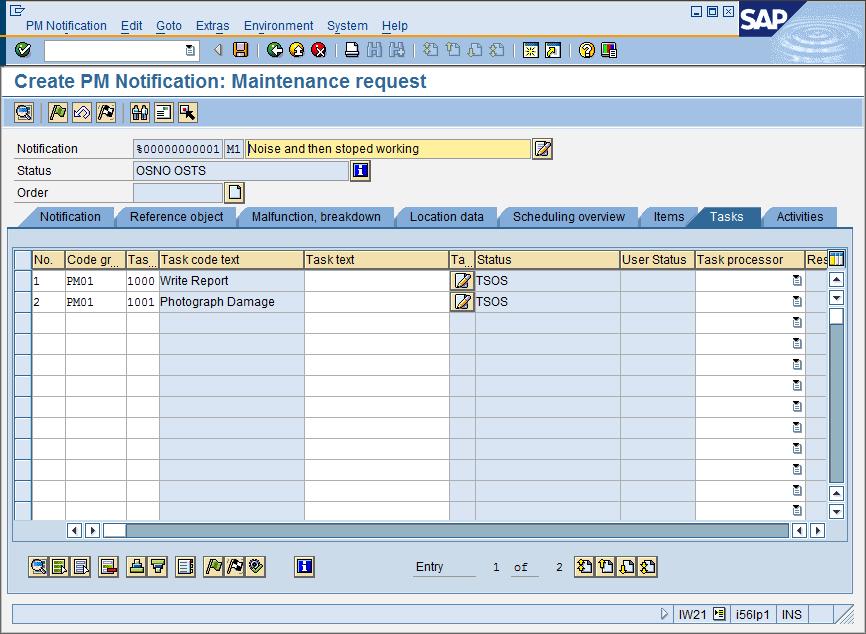This screenshot has height=634, width=866.
Task: Switch to the Scheduling overview tab
Action: tap(569, 217)
